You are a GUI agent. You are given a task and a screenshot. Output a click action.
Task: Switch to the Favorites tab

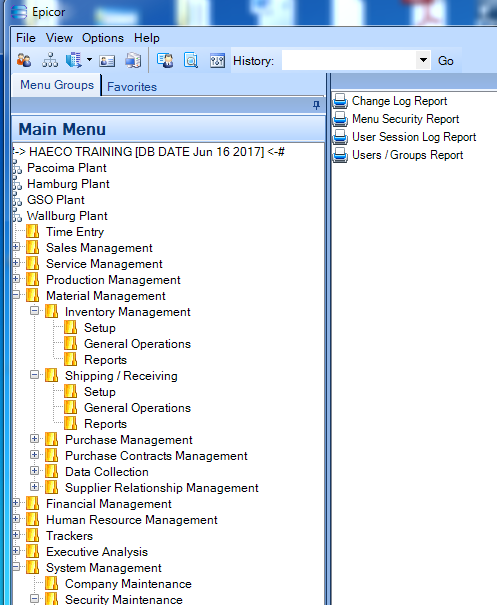point(132,87)
